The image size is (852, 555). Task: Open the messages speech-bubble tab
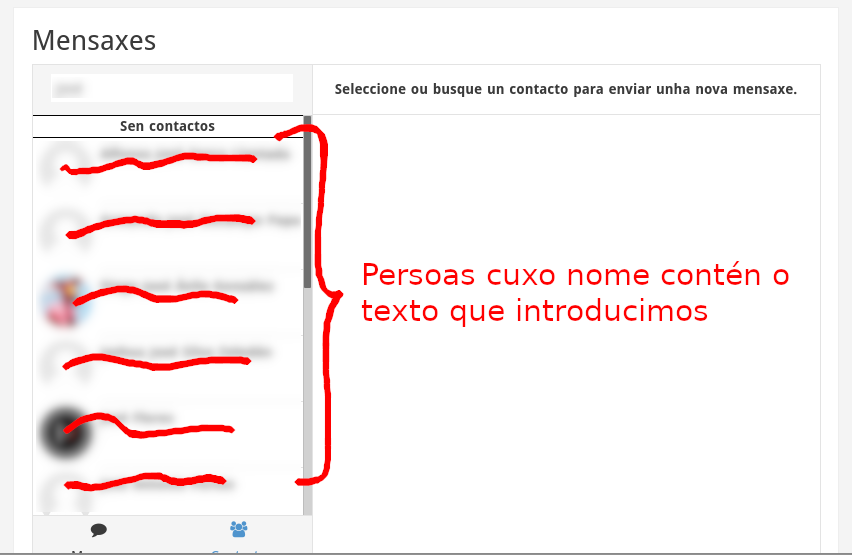tap(98, 530)
